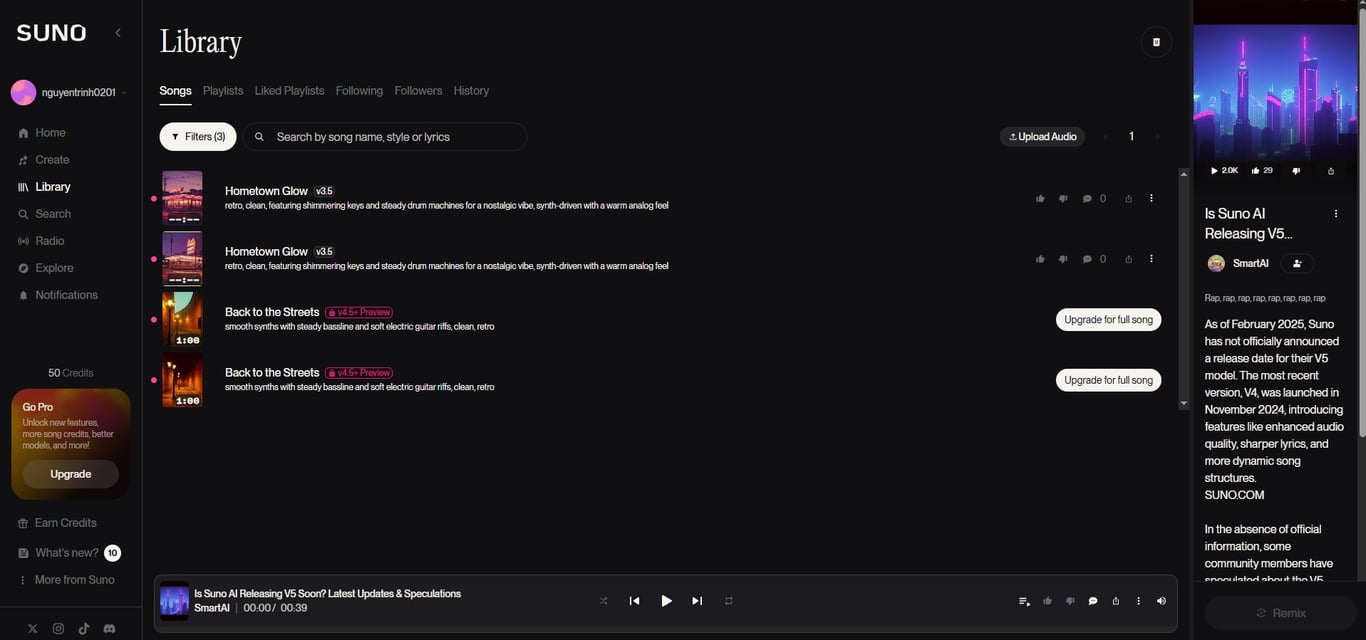Open more options for lower Hometown Glow
This screenshot has width=1366, height=640.
point(1151,258)
